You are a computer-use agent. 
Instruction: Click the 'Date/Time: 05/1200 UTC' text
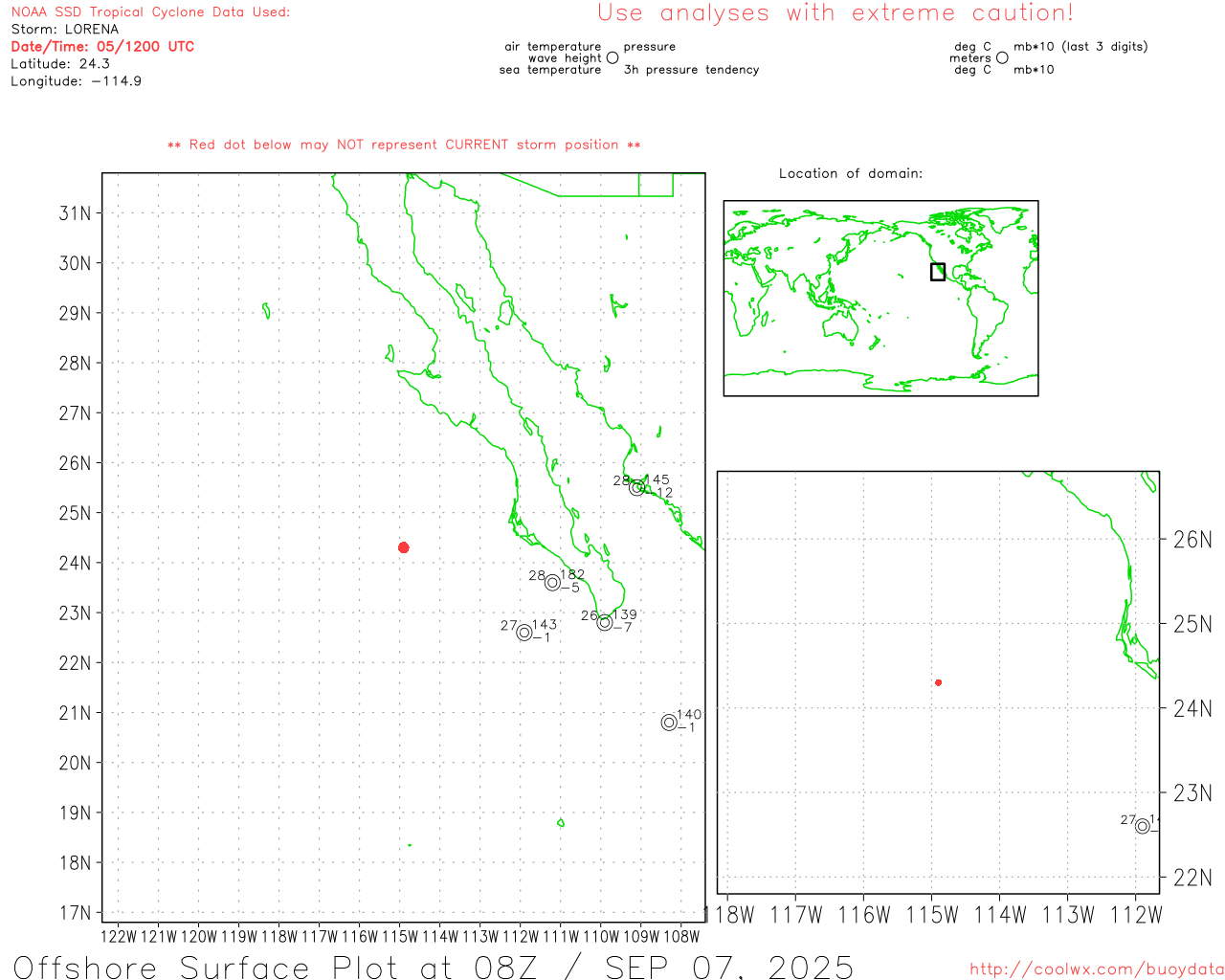[102, 46]
